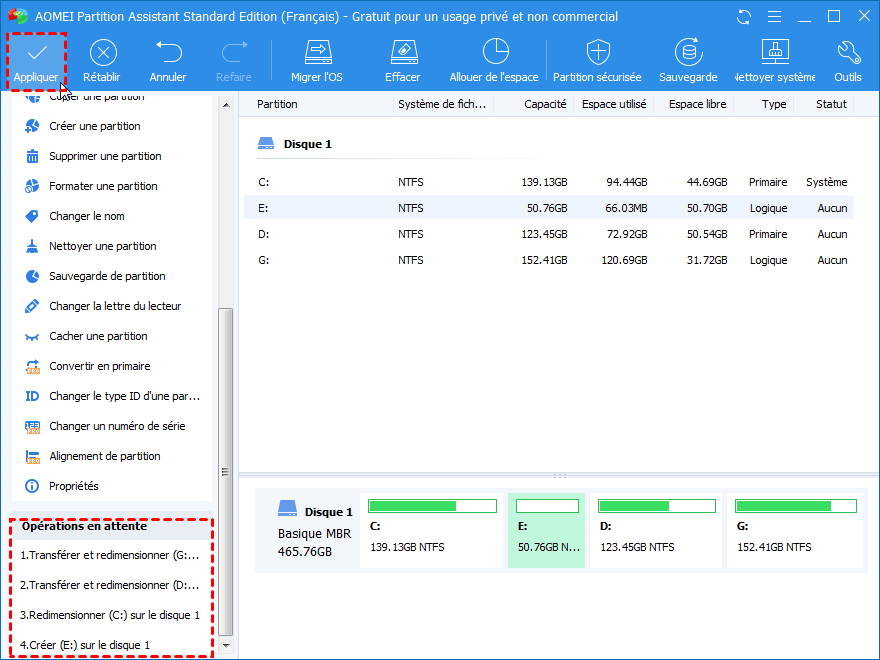The image size is (880, 660).
Task: Sort by Statut column header
Action: pos(831,104)
